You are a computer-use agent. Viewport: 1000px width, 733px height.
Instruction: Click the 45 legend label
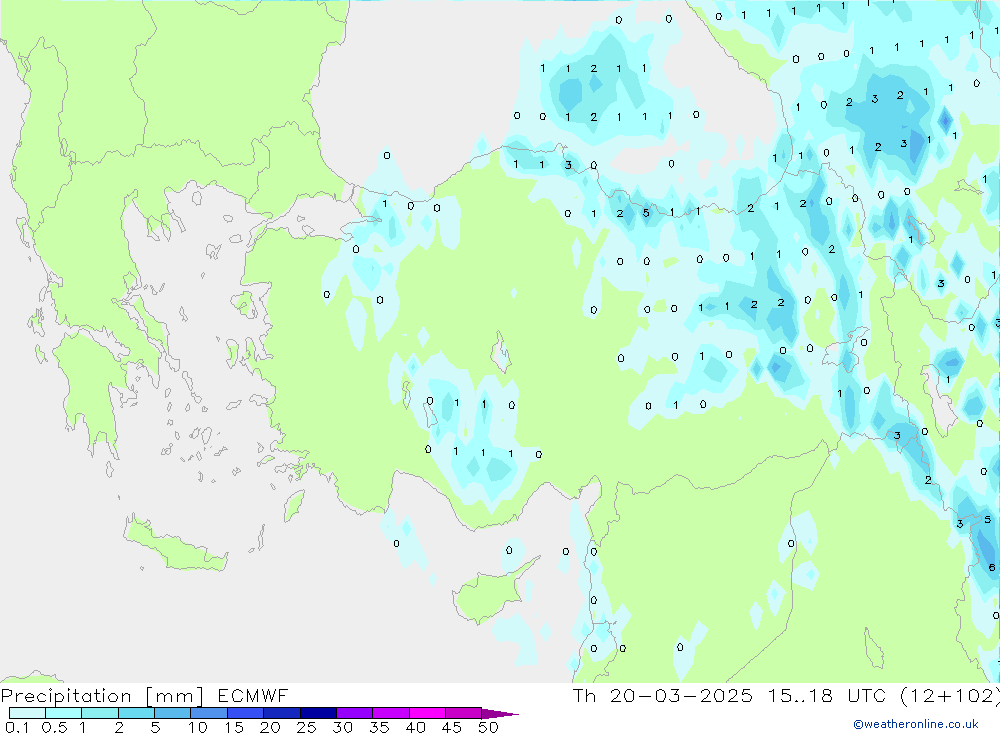pyautogui.click(x=452, y=727)
